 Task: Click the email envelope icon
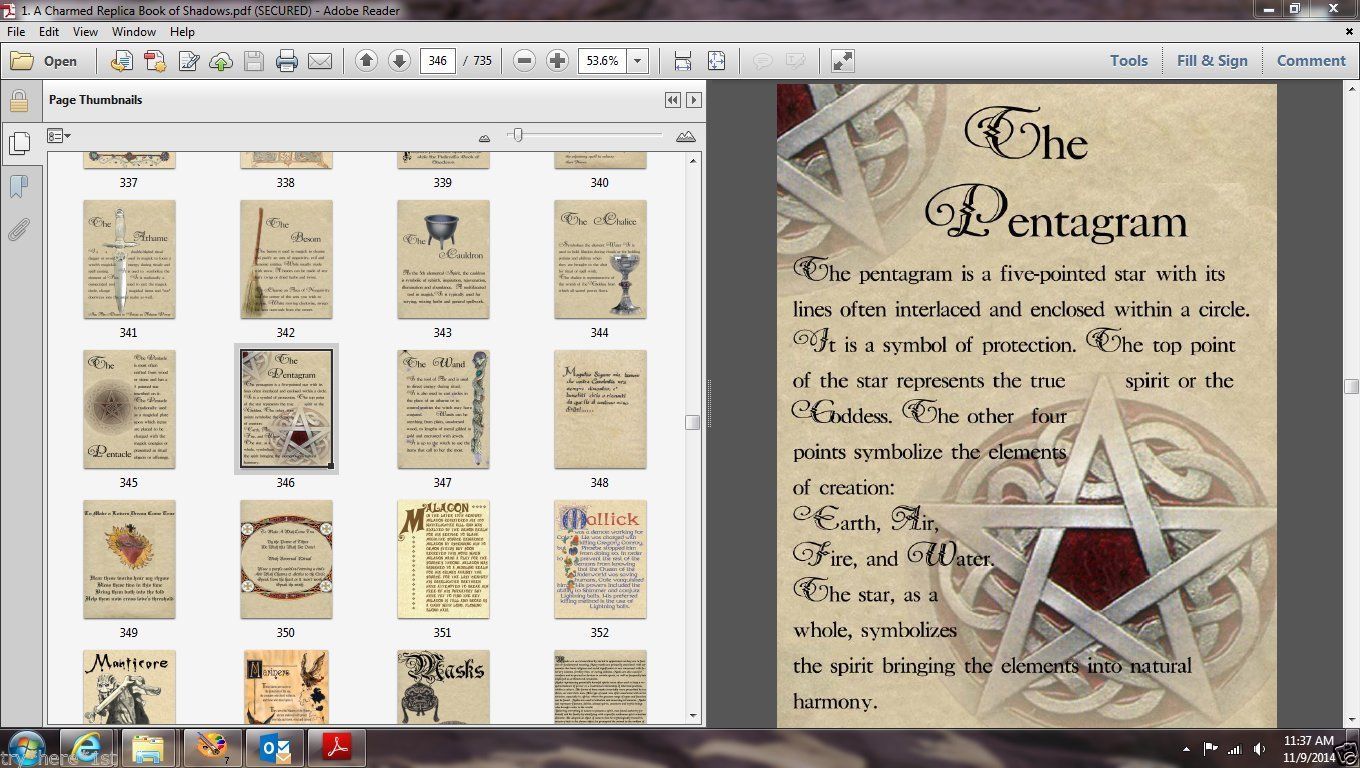click(320, 61)
